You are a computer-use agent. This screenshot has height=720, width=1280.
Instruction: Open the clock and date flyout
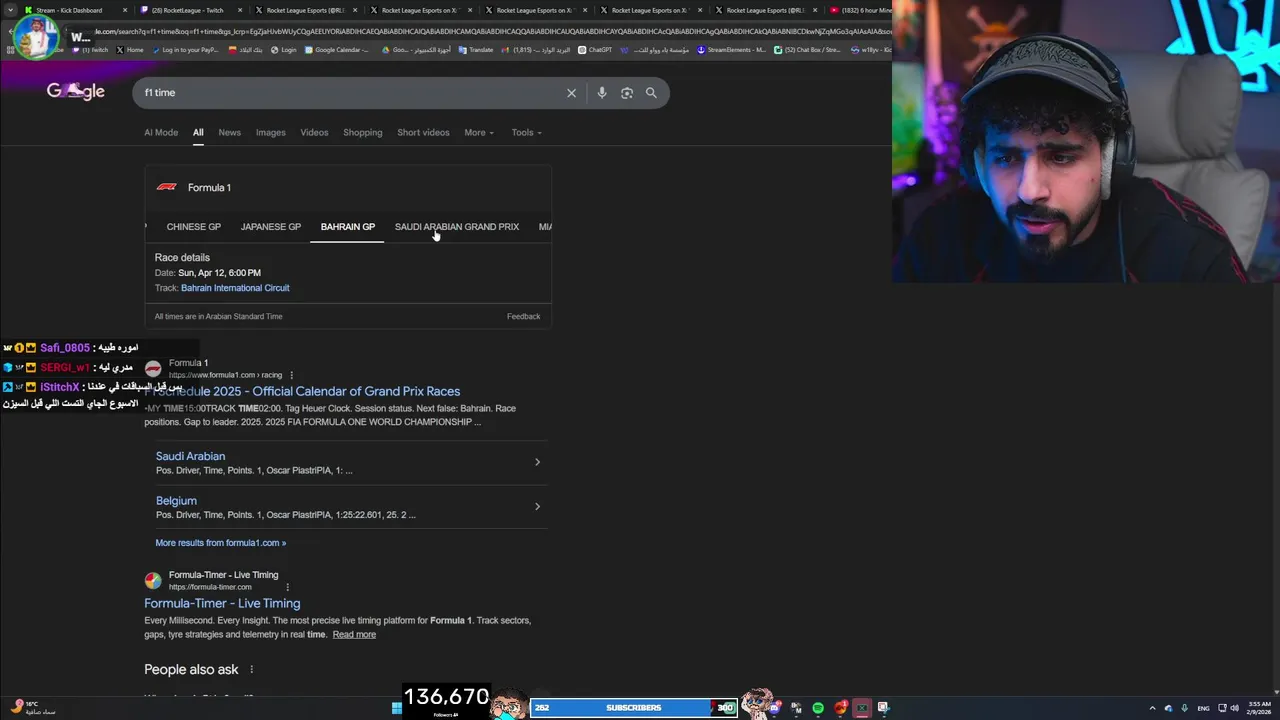tap(1259, 708)
